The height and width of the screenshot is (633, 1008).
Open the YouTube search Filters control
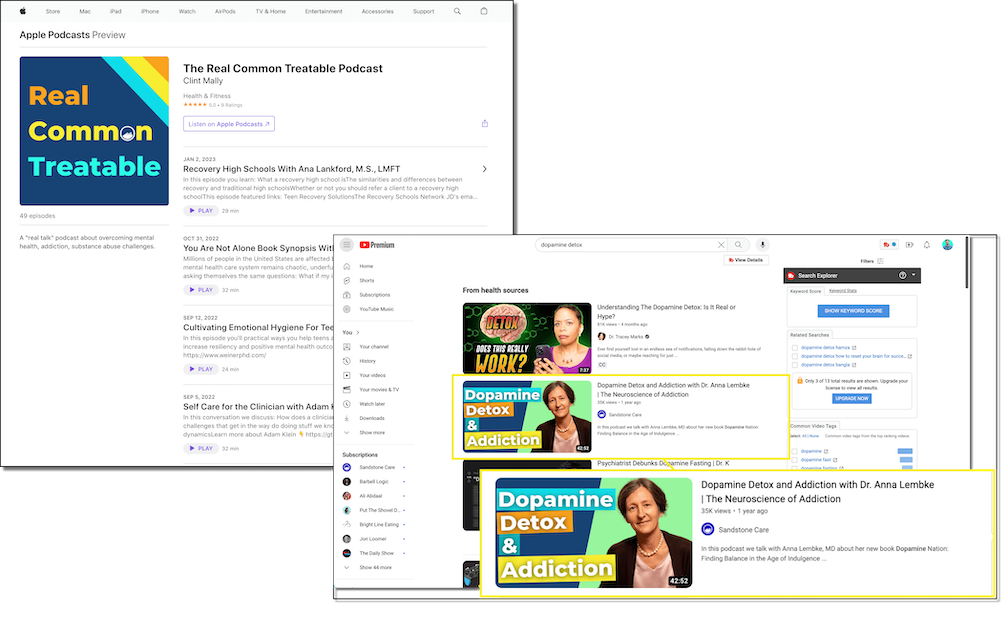click(x=872, y=261)
